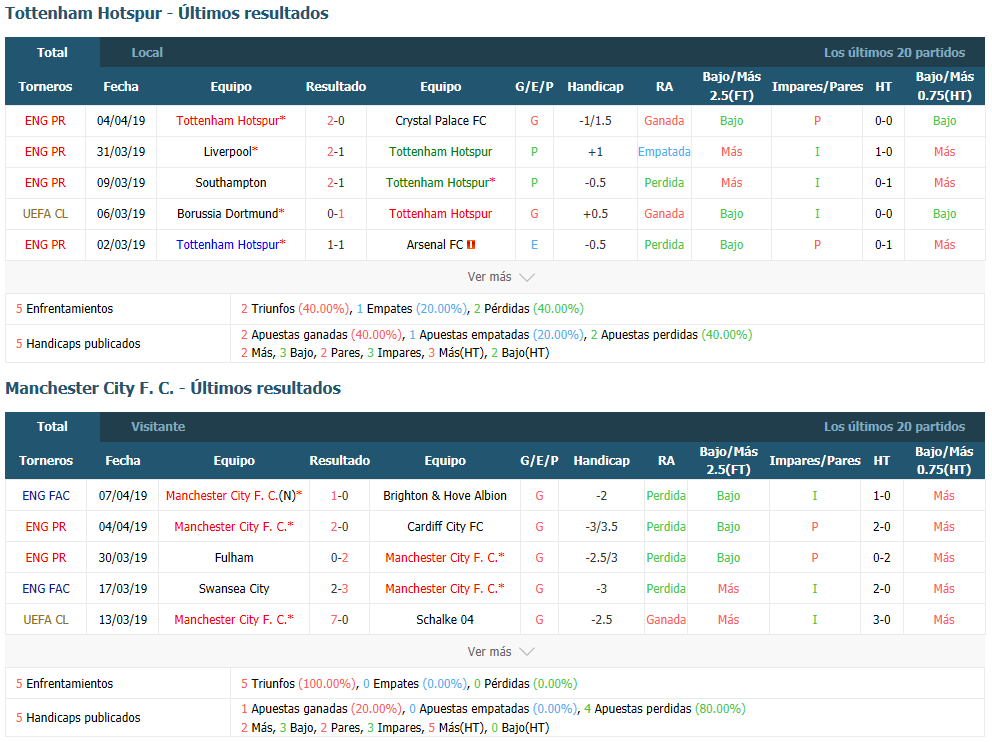
Task: Expand Ver más under Manchester City results
Action: pyautogui.click(x=500, y=652)
